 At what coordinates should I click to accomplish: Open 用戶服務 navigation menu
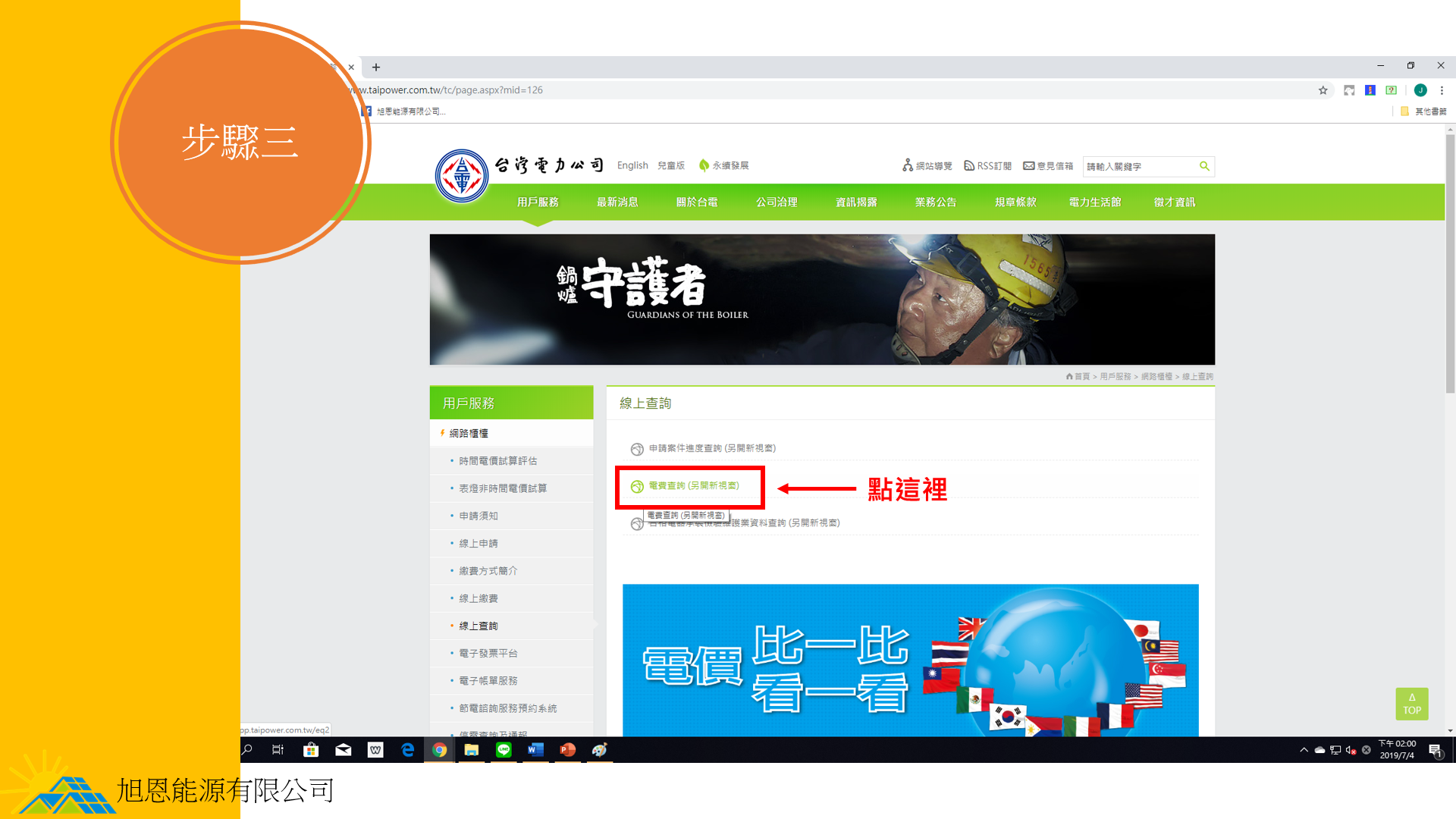coord(538,202)
